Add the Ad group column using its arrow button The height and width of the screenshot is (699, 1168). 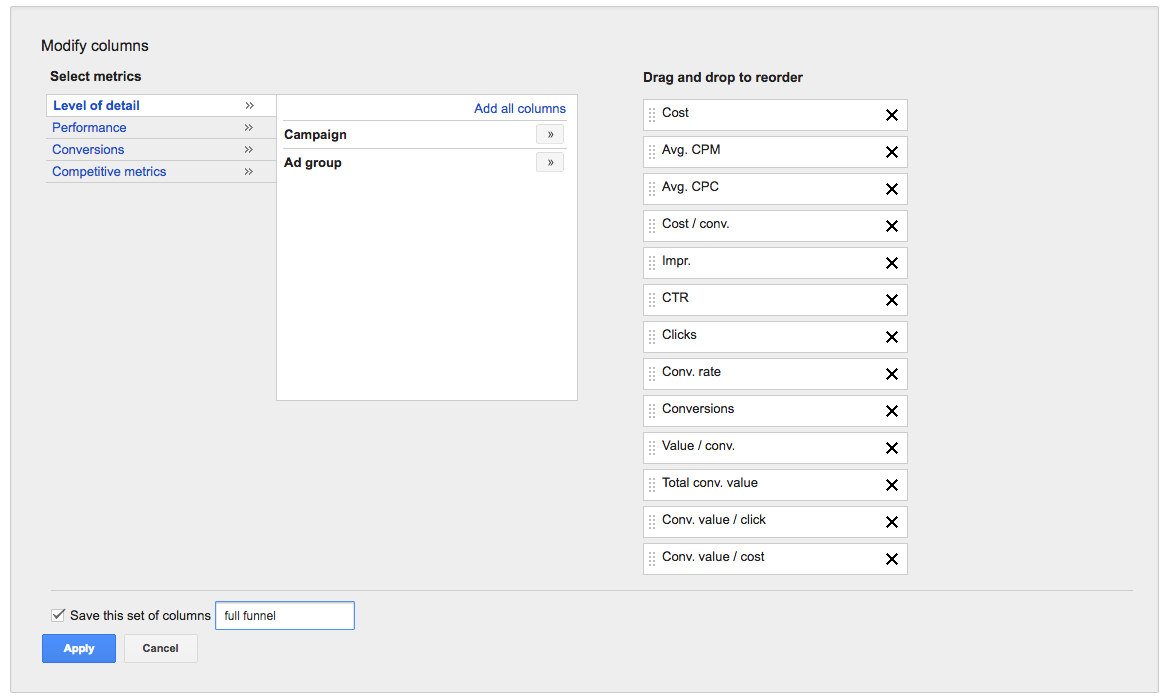click(549, 162)
